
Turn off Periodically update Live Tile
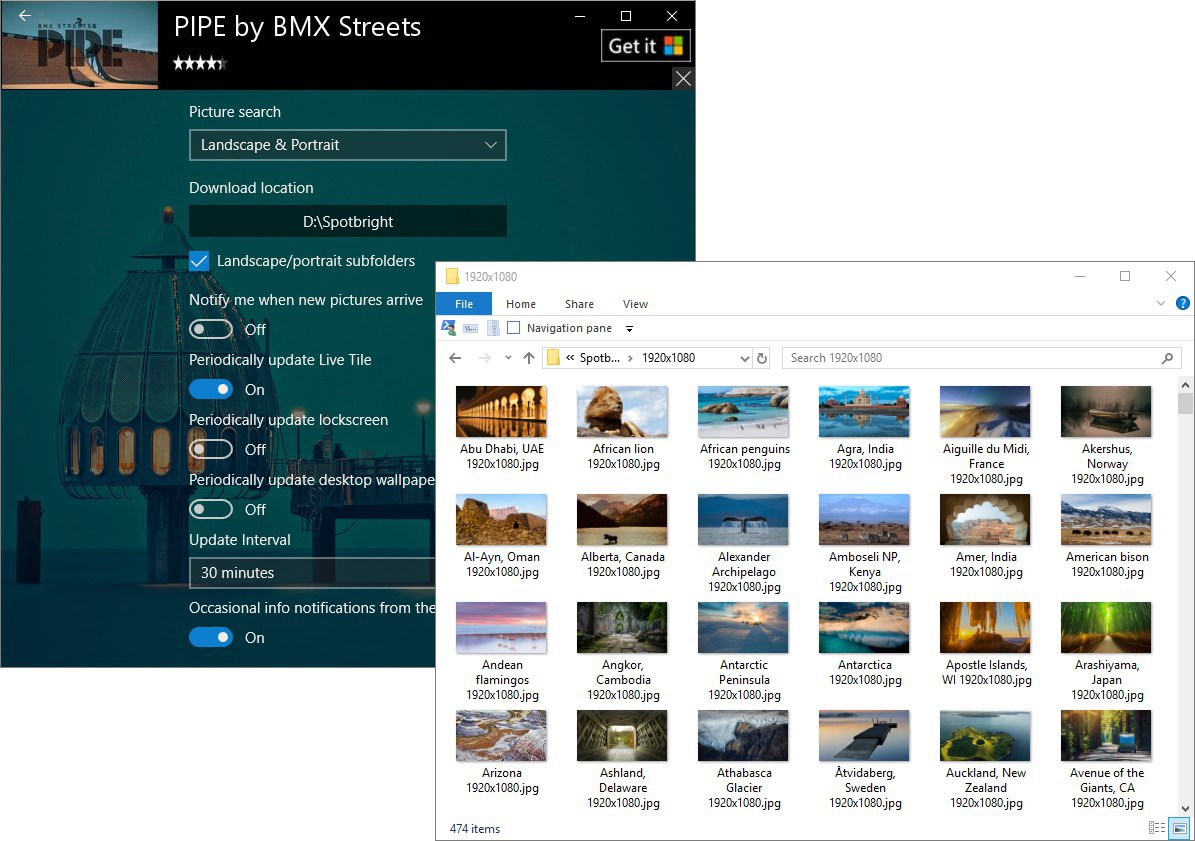211,389
